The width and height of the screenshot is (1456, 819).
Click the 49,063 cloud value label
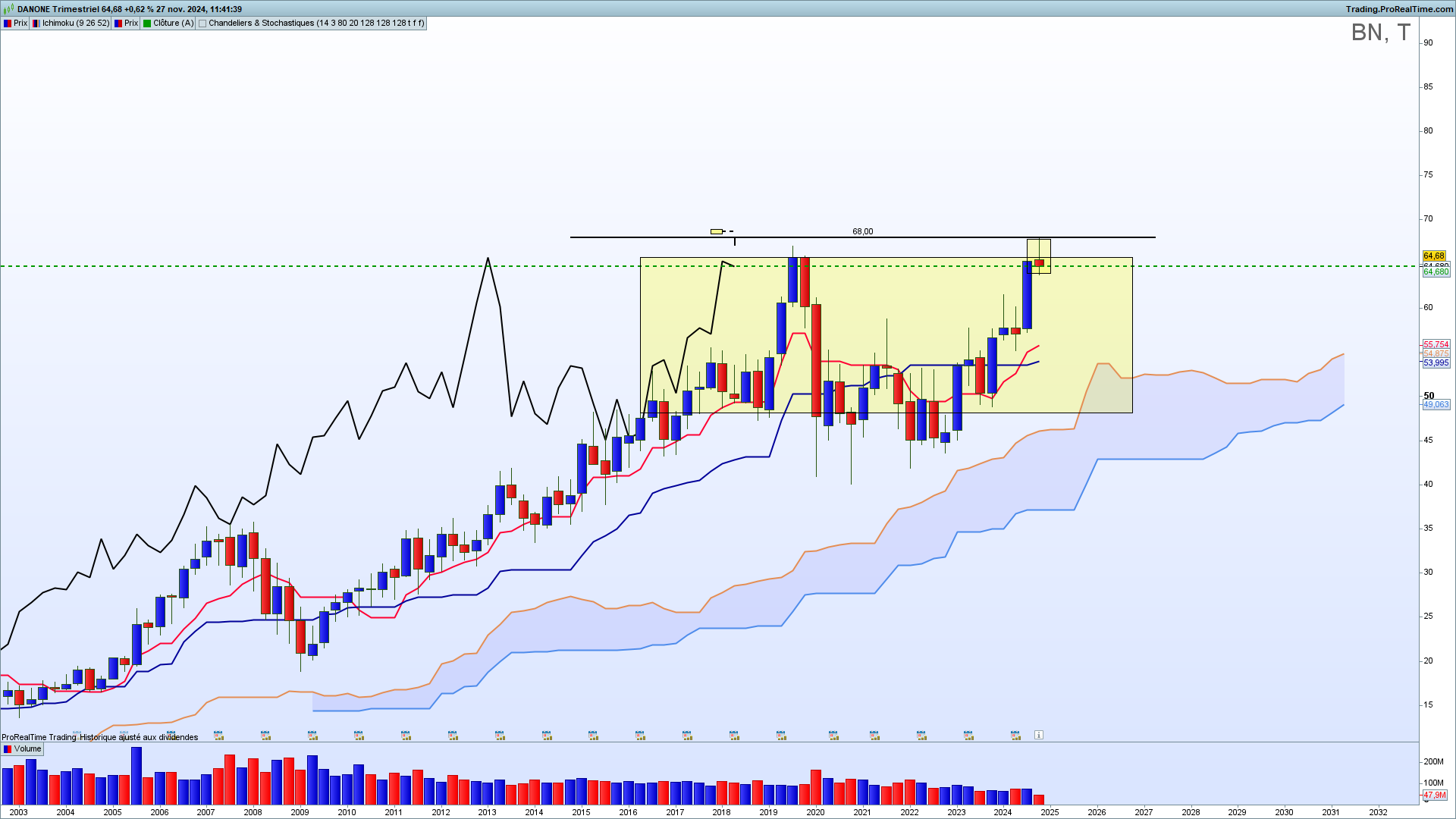coord(1436,405)
